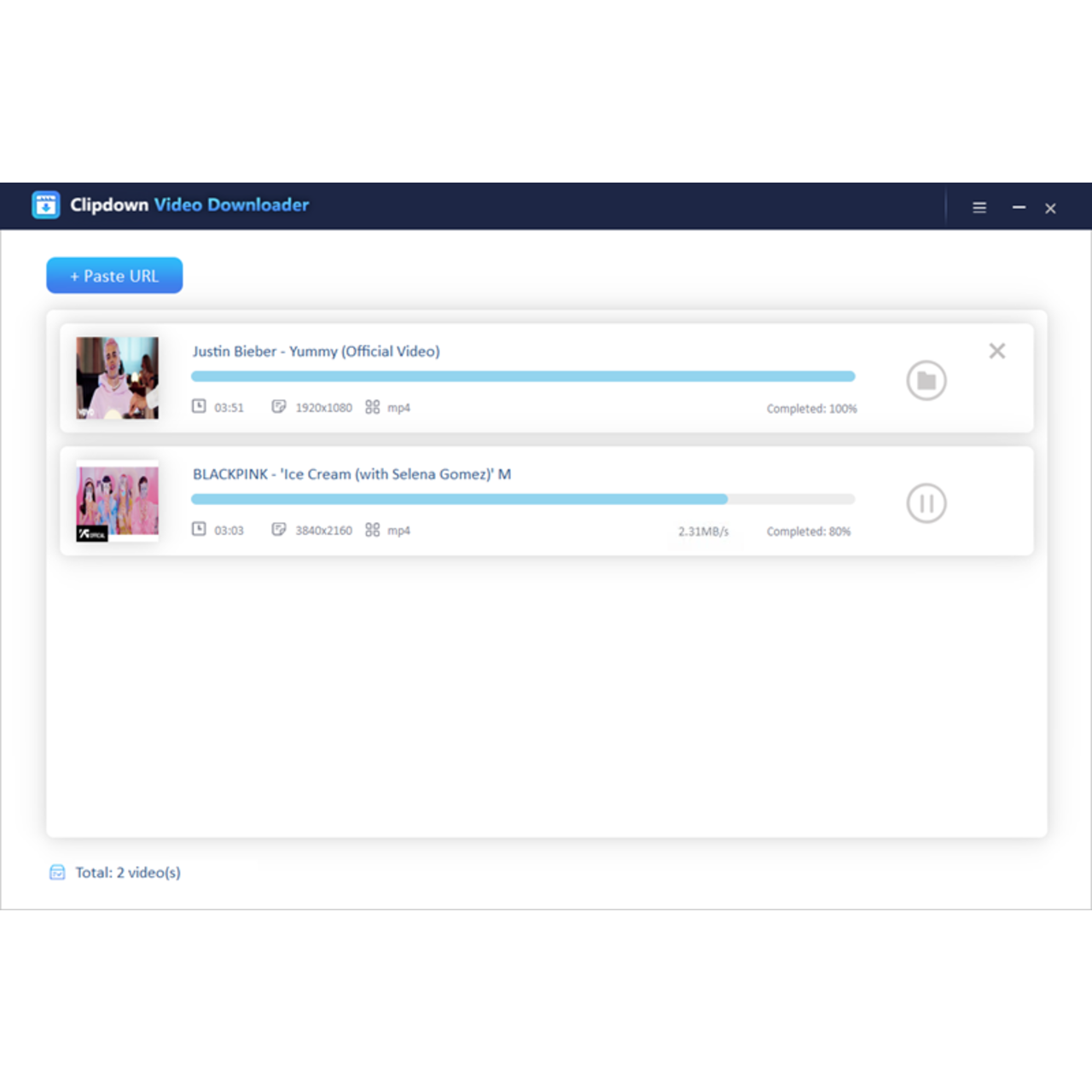Click the Justin Bieber video thumbnail

coord(117,378)
